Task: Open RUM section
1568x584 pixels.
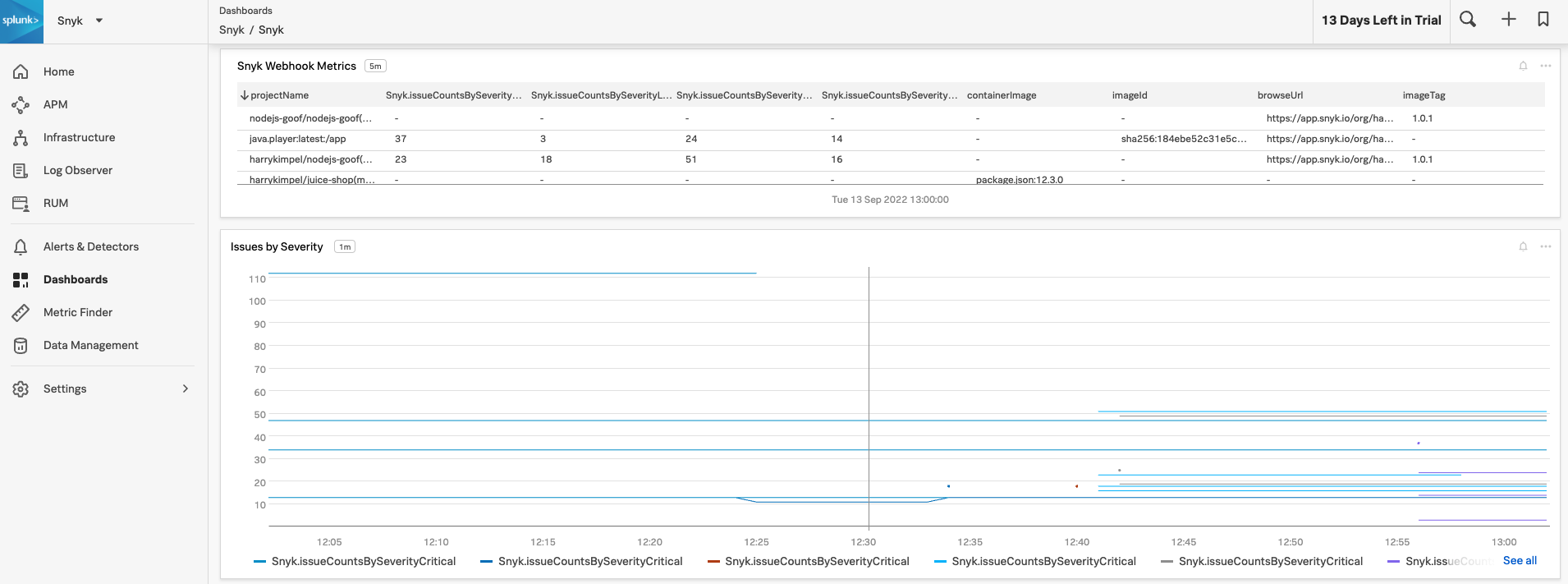Action: tap(56, 203)
